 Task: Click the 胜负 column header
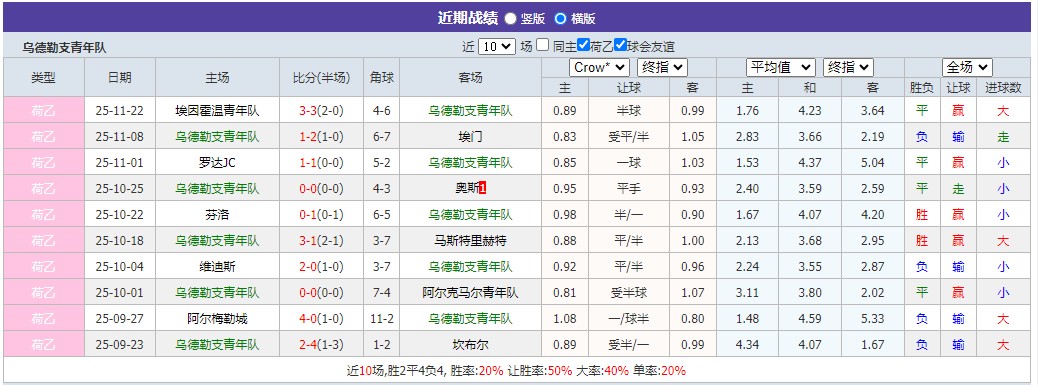pos(921,87)
